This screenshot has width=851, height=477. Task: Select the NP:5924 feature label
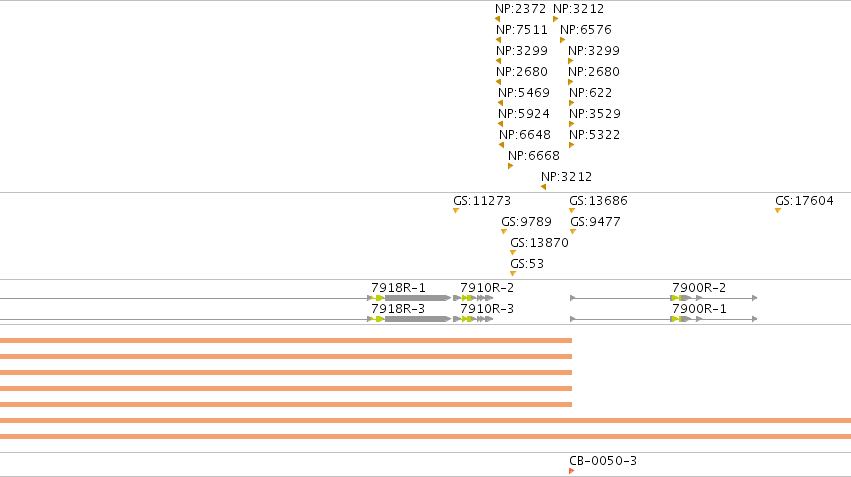point(524,114)
